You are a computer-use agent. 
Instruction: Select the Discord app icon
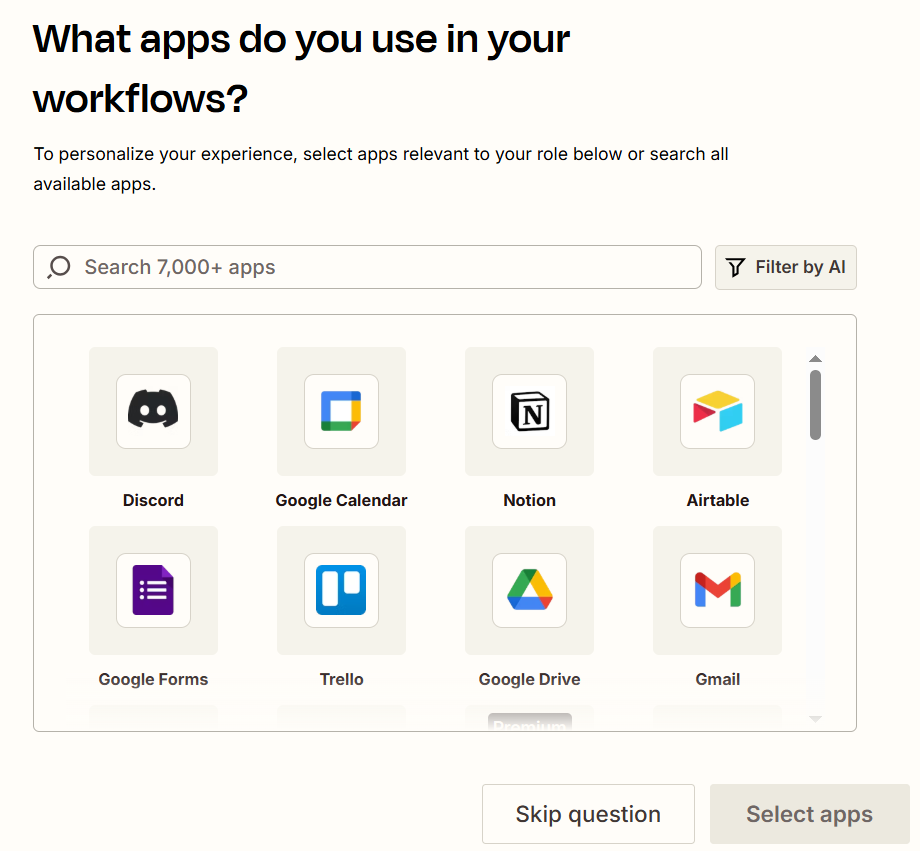coord(153,411)
